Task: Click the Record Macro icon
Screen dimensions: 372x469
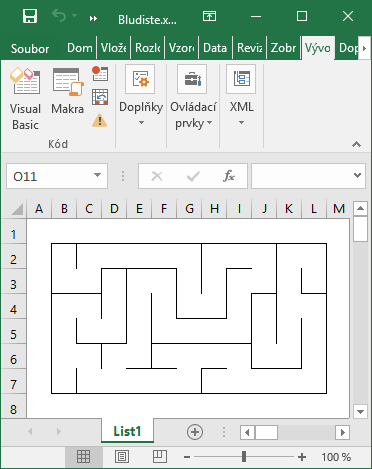Action: 100,73
